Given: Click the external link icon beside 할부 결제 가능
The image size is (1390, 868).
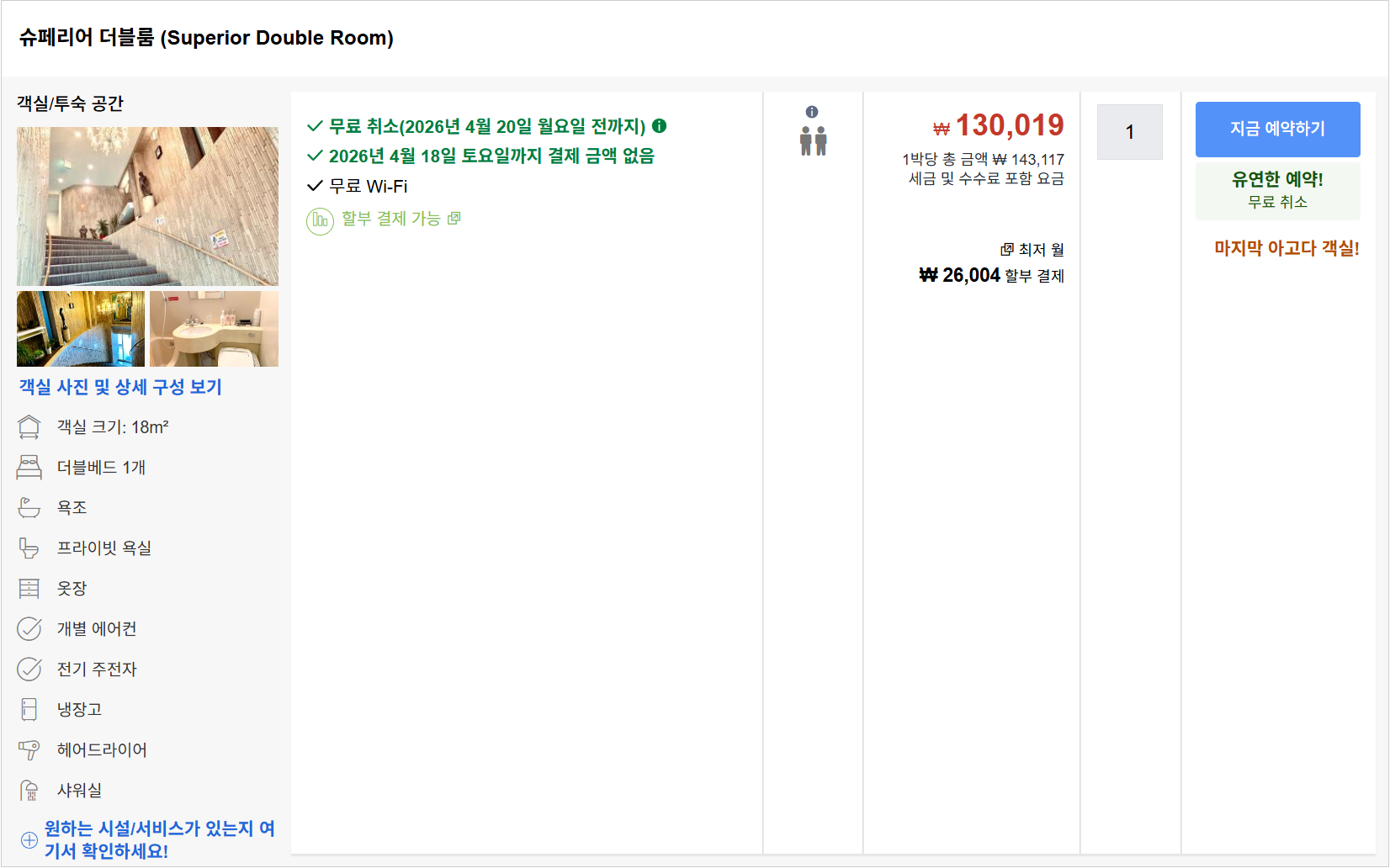Looking at the screenshot, I should coord(454,219).
